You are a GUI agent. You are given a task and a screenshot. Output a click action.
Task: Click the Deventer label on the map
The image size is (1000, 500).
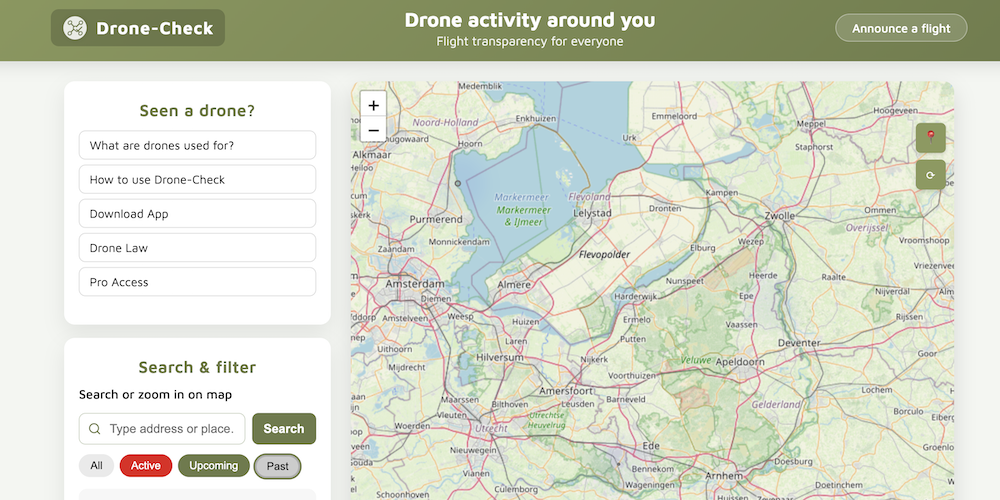pos(799,342)
